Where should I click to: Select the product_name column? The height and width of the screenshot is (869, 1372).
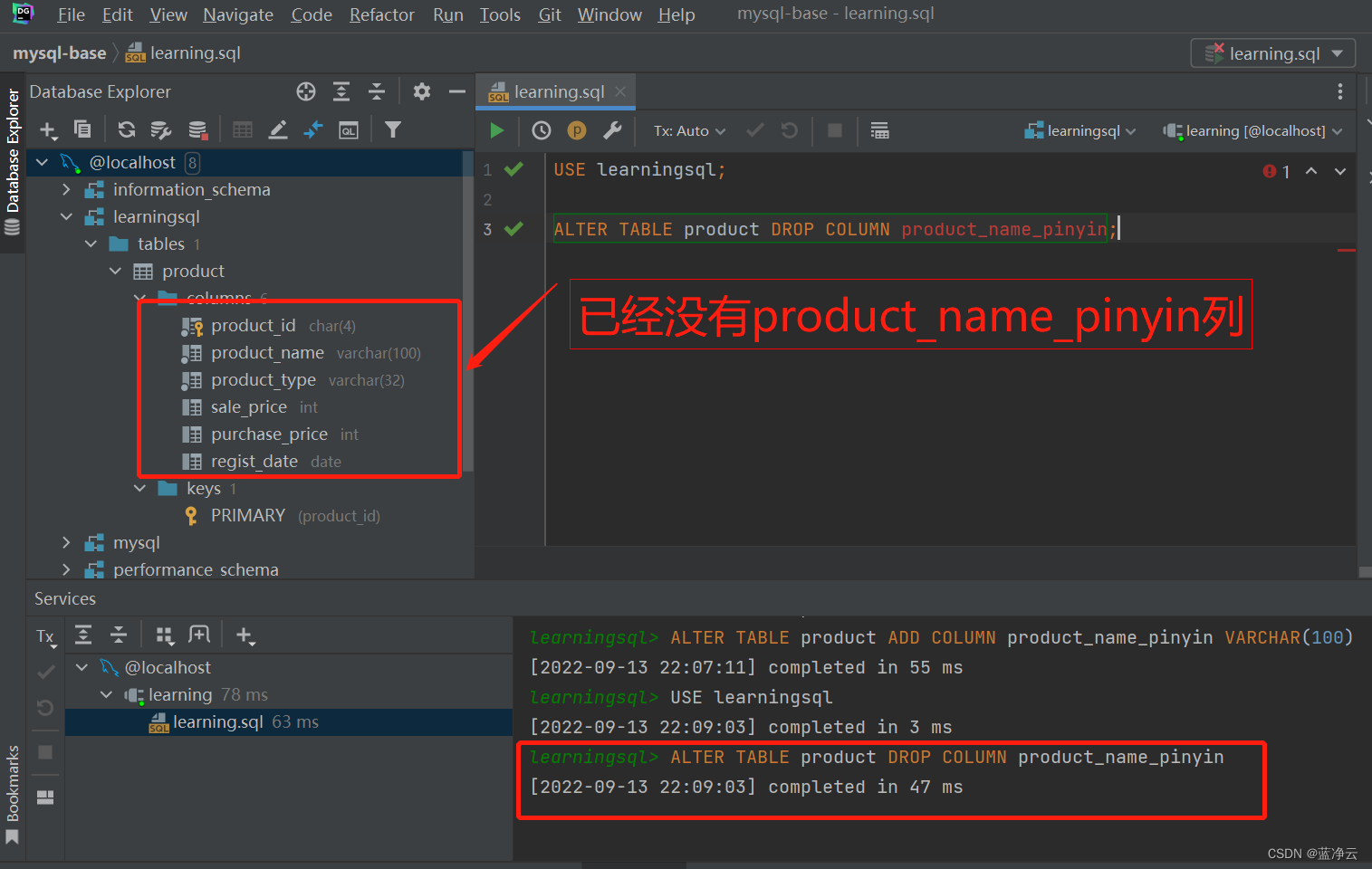pyautogui.click(x=267, y=352)
